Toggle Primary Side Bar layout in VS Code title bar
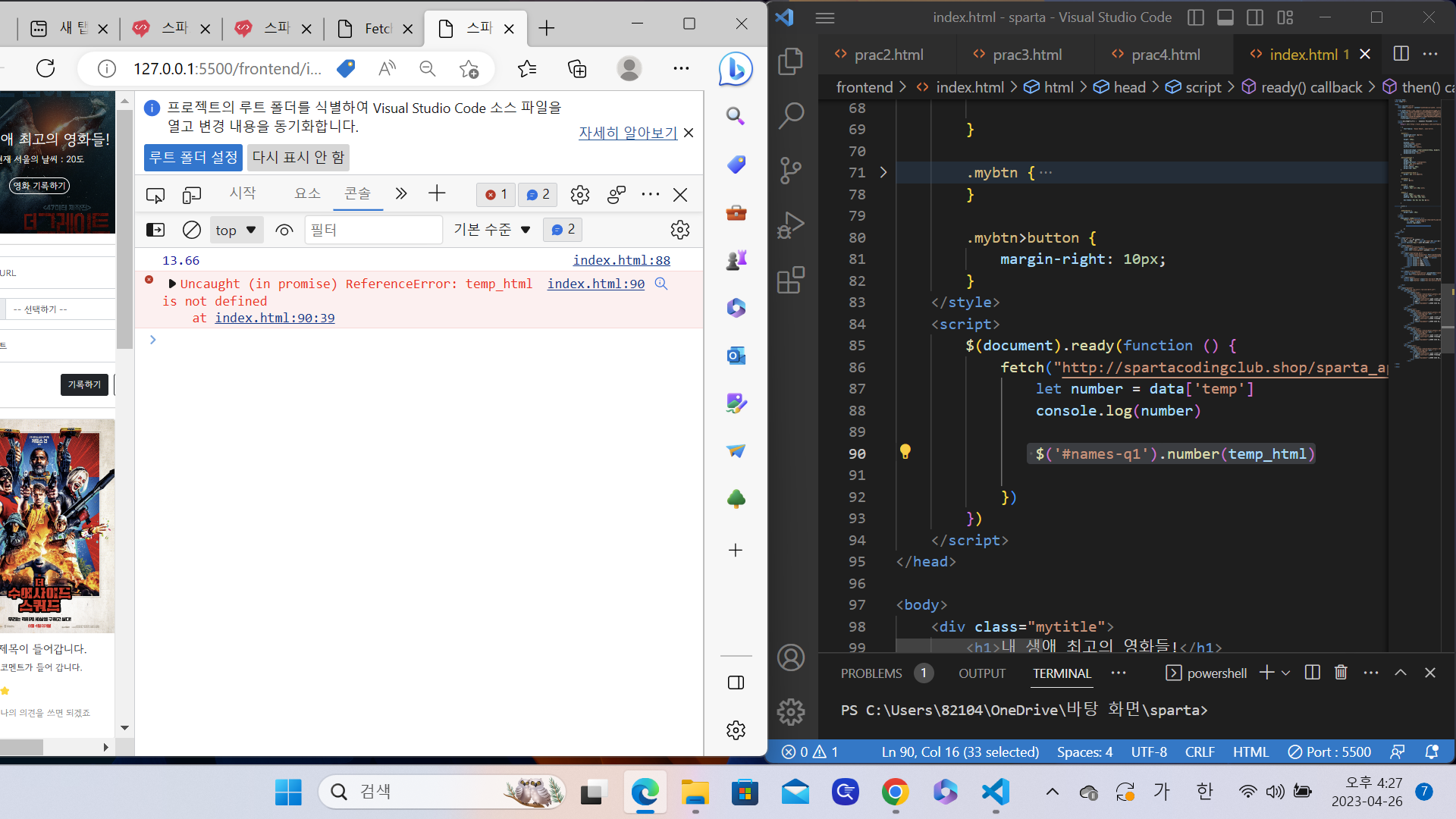This screenshot has height=819, width=1456. pos(1196,17)
